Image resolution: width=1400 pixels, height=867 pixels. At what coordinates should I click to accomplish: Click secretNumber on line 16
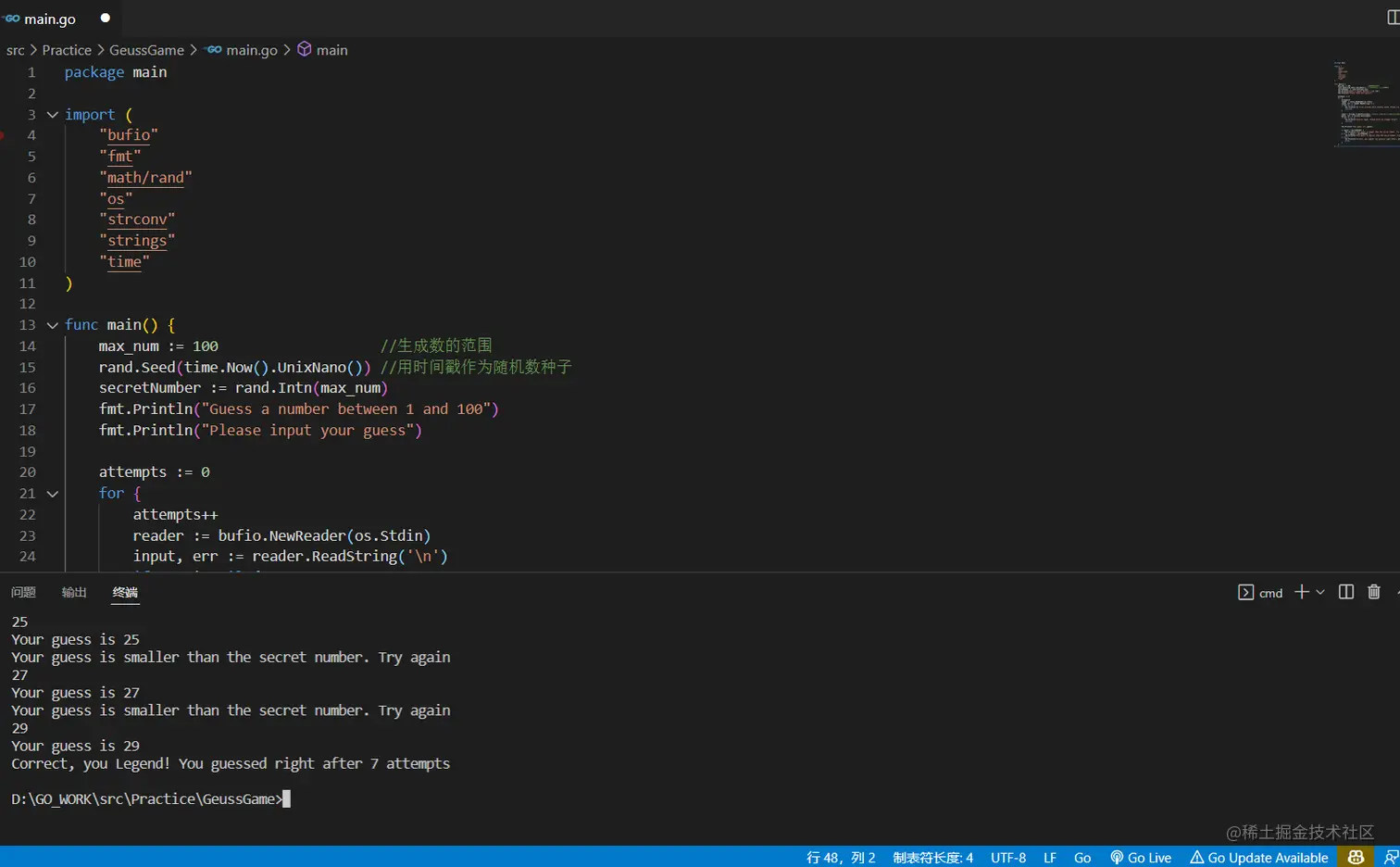click(x=150, y=388)
